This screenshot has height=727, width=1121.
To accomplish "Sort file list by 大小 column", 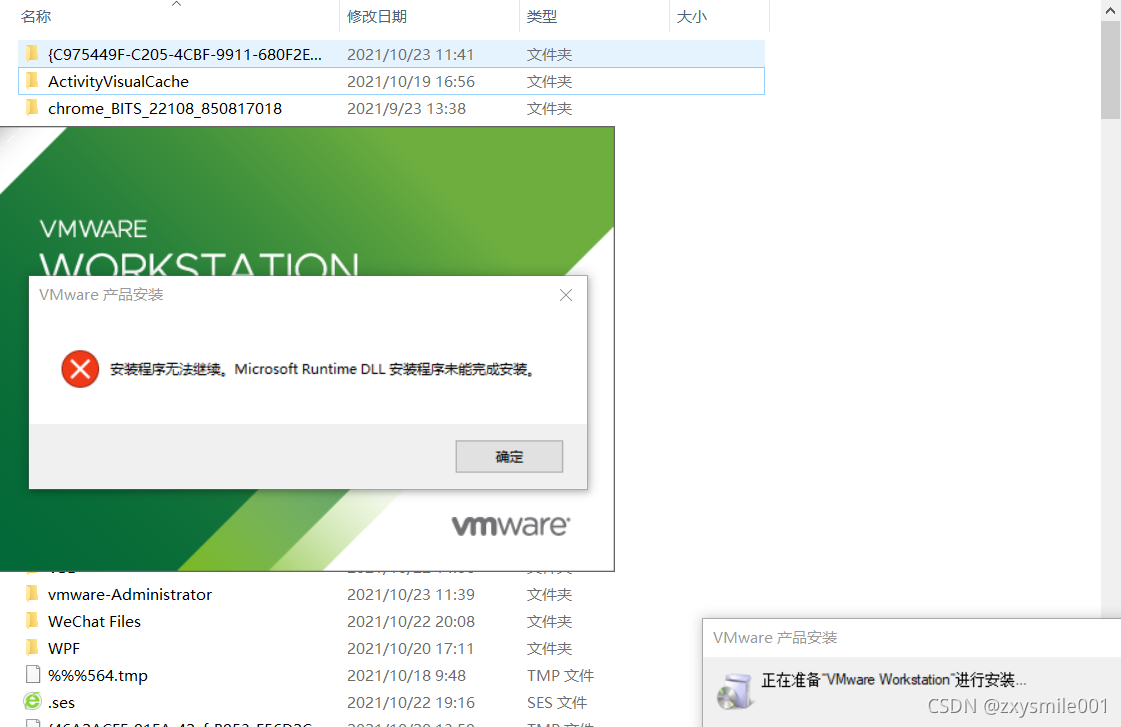I will [691, 16].
